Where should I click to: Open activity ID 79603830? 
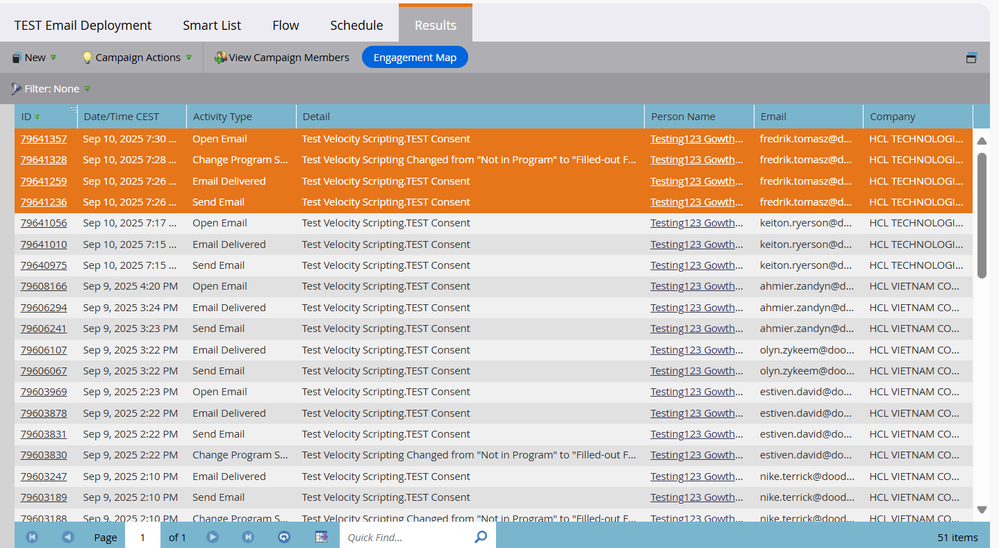click(x=43, y=455)
